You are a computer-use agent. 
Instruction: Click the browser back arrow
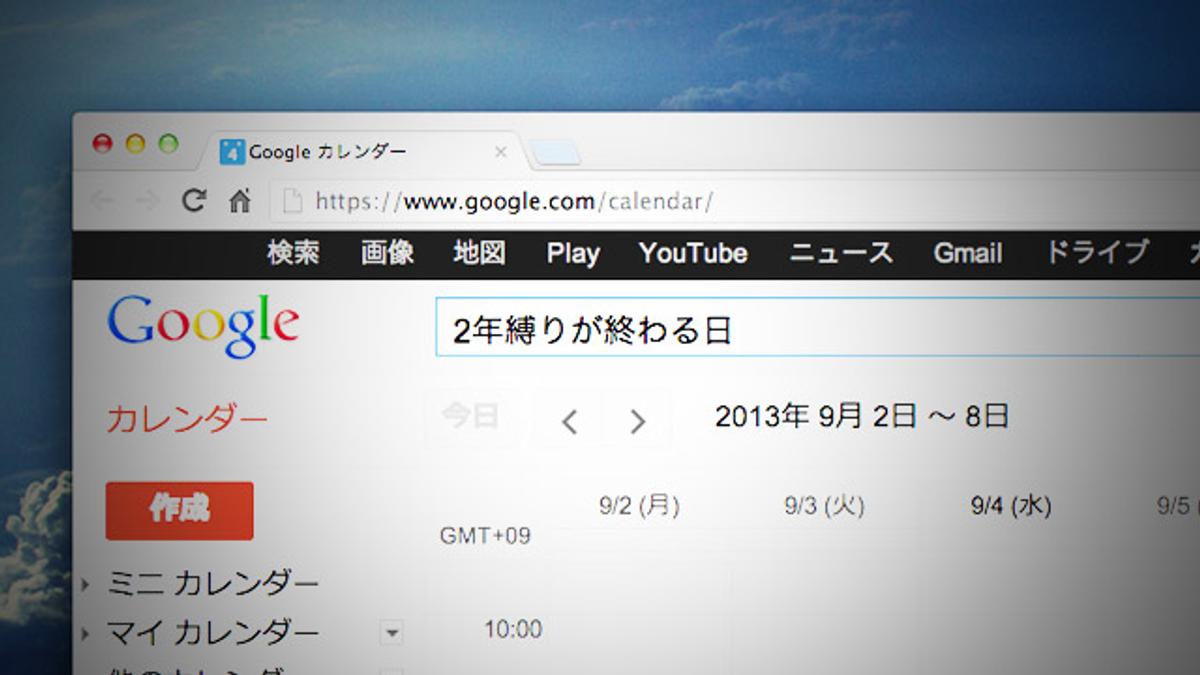coord(102,201)
